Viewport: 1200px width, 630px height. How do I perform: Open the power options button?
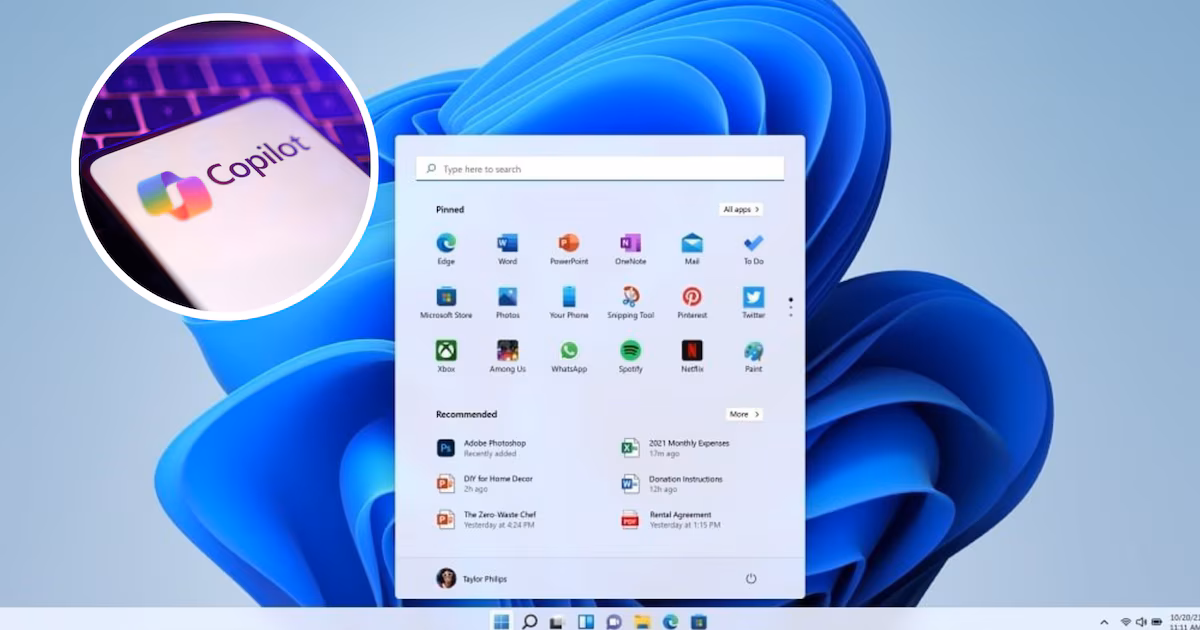click(x=751, y=578)
